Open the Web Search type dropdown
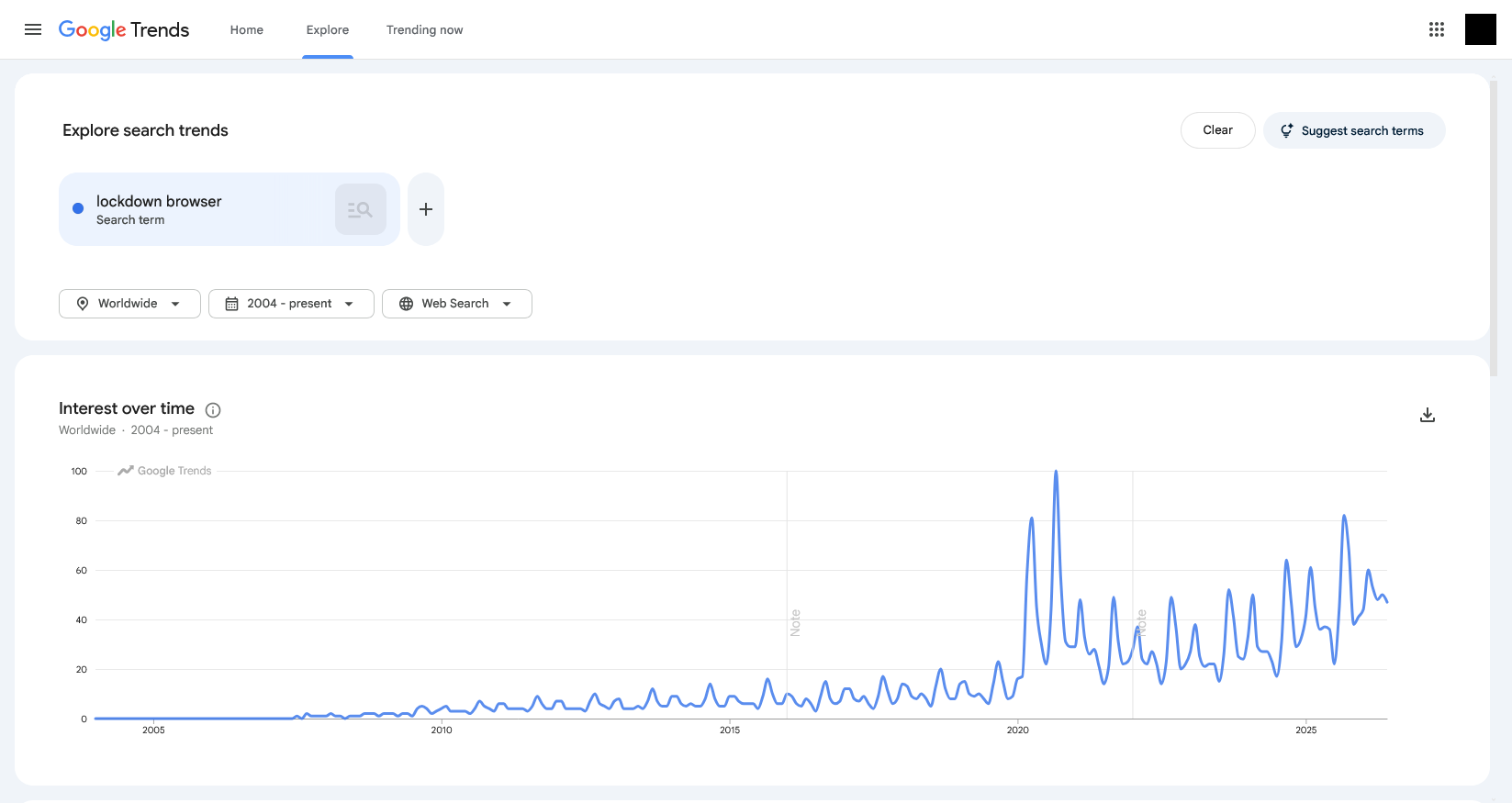Image resolution: width=1512 pixels, height=803 pixels. (x=457, y=304)
